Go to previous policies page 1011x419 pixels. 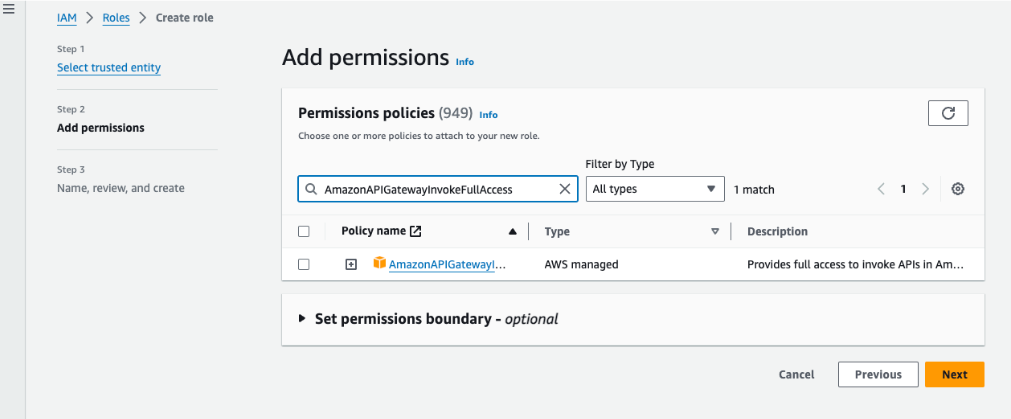881,189
